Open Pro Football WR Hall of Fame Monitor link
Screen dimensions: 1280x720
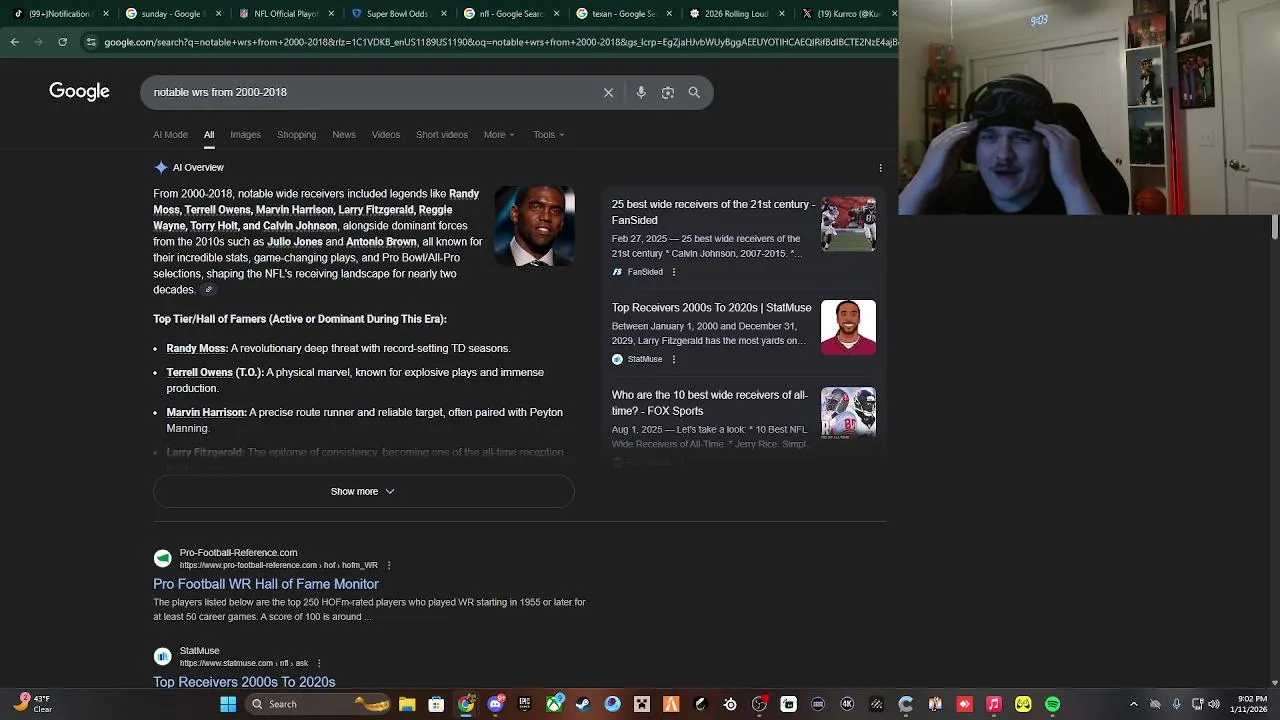tap(266, 584)
